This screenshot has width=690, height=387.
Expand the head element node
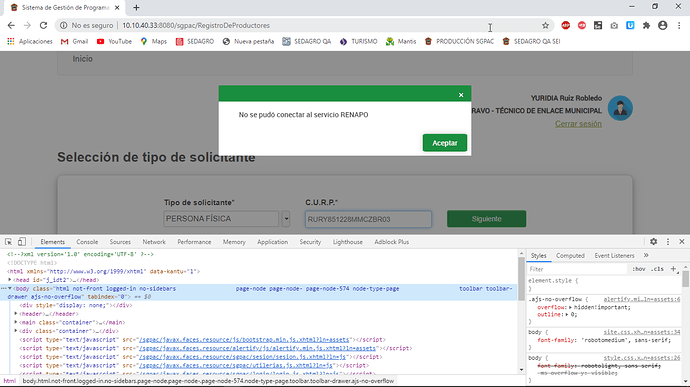pos(9,280)
